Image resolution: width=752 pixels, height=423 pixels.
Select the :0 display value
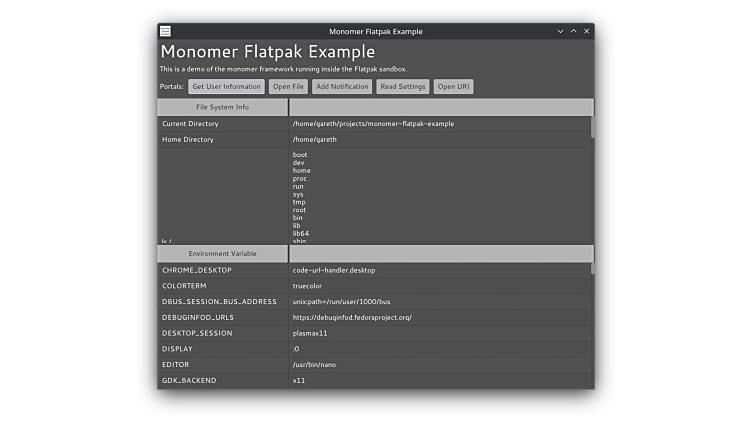[296, 349]
